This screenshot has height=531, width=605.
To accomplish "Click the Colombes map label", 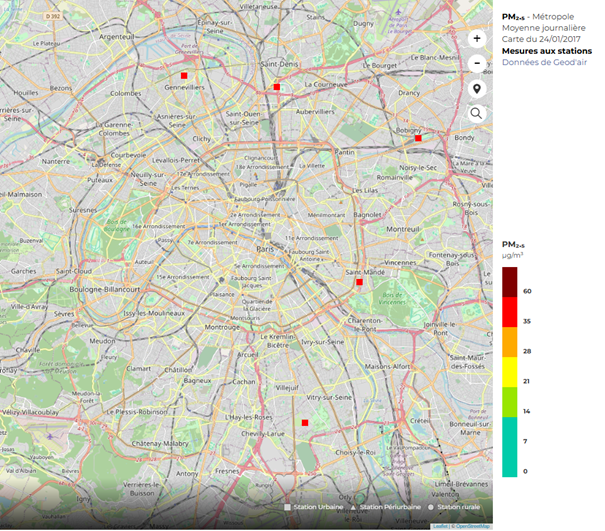I will tap(126, 93).
